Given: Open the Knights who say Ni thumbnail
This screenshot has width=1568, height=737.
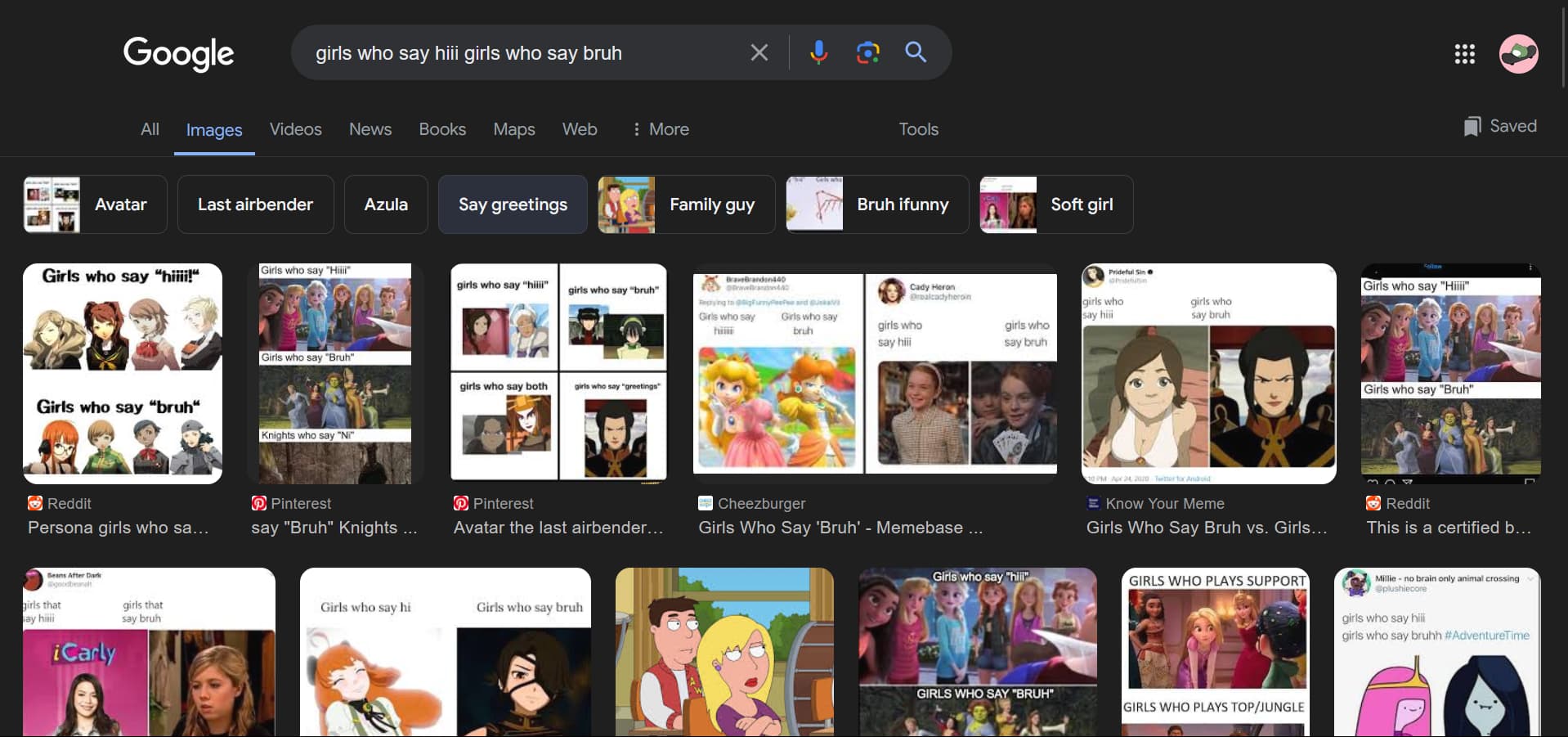Looking at the screenshot, I should point(335,374).
